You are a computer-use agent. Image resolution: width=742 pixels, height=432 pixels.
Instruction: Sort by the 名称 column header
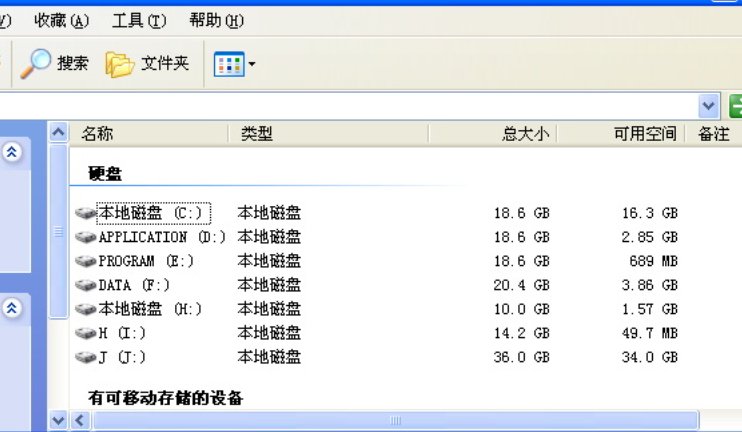pyautogui.click(x=149, y=134)
